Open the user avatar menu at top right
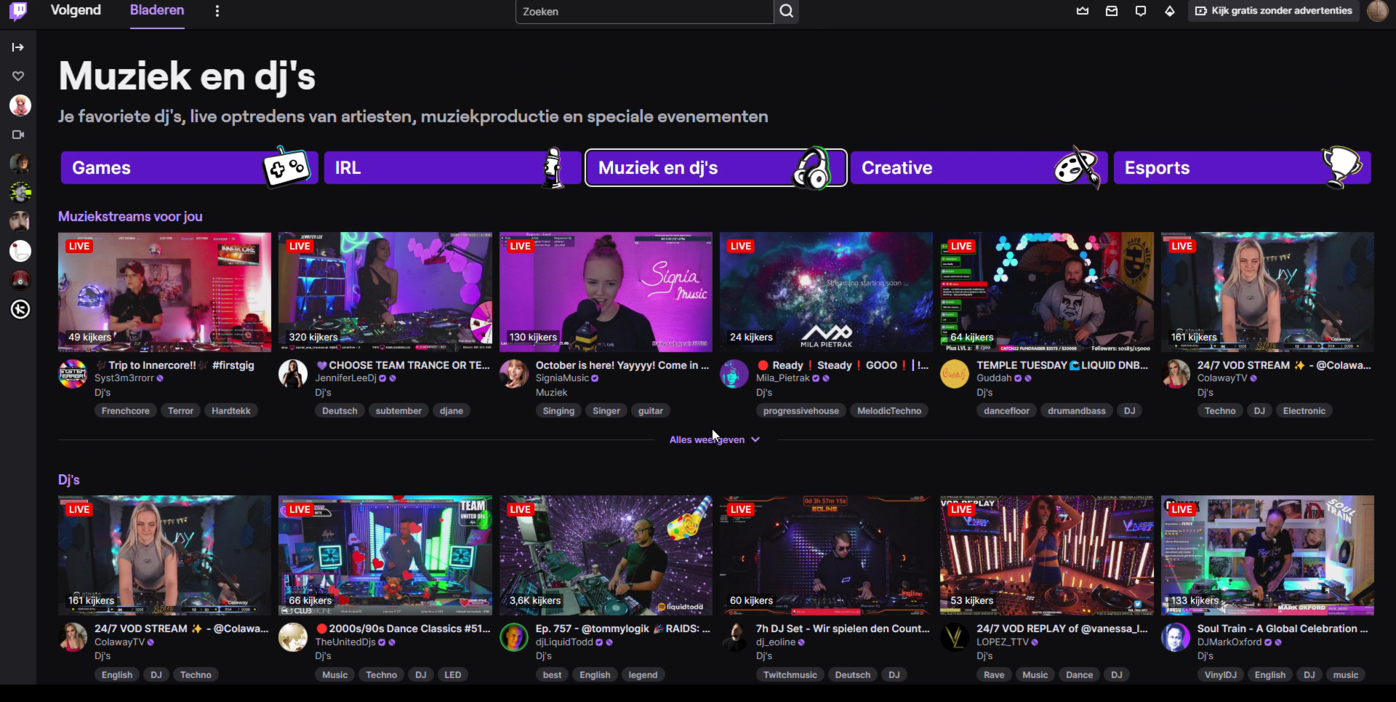 1377,11
